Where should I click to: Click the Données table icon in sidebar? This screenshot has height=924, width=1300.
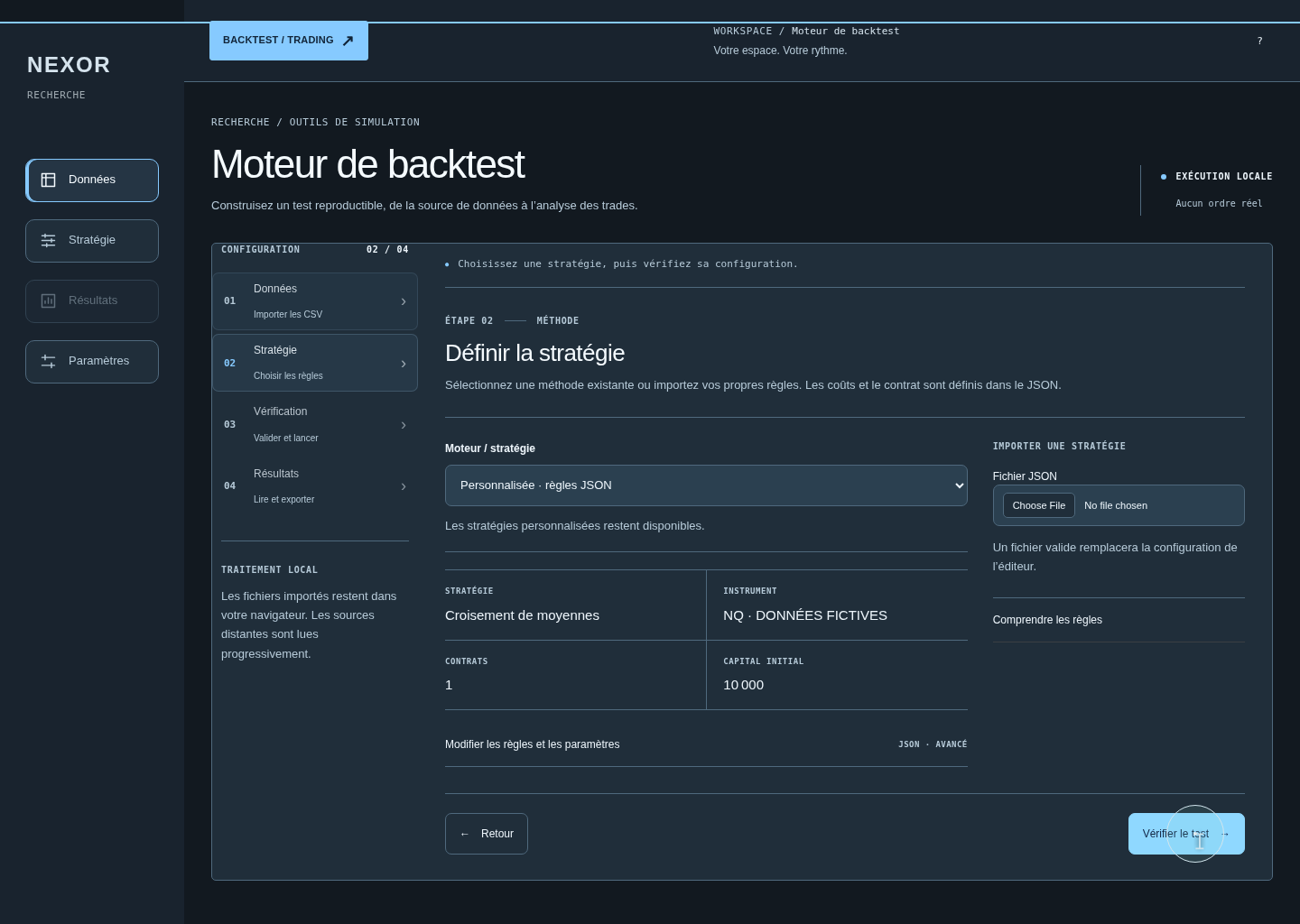point(49,180)
